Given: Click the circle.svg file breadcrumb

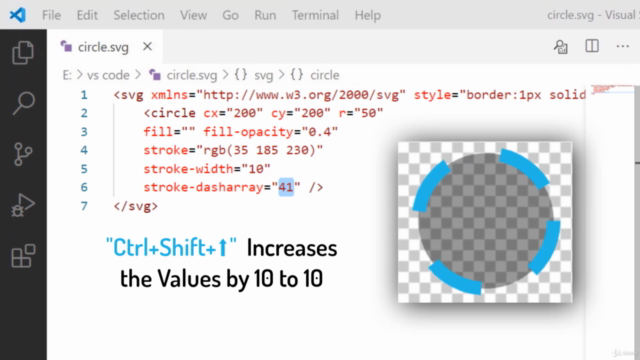Looking at the screenshot, I should click(x=183, y=75).
